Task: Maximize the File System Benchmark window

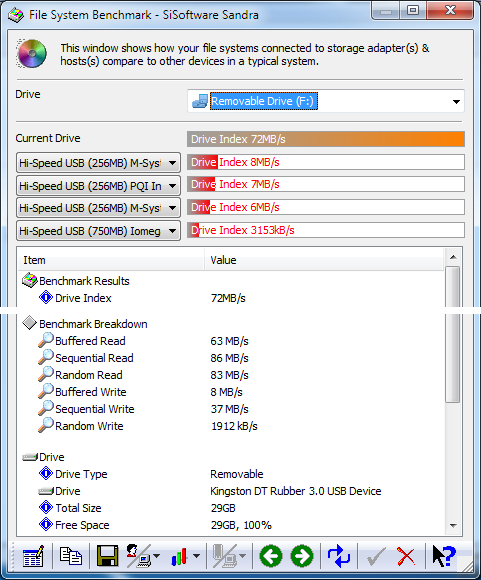Action: [413, 10]
